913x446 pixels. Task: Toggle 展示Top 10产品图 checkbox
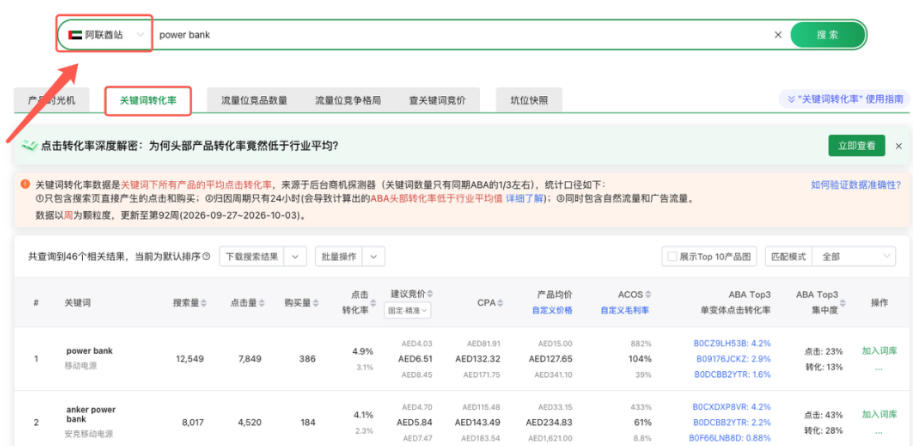pyautogui.click(x=672, y=256)
